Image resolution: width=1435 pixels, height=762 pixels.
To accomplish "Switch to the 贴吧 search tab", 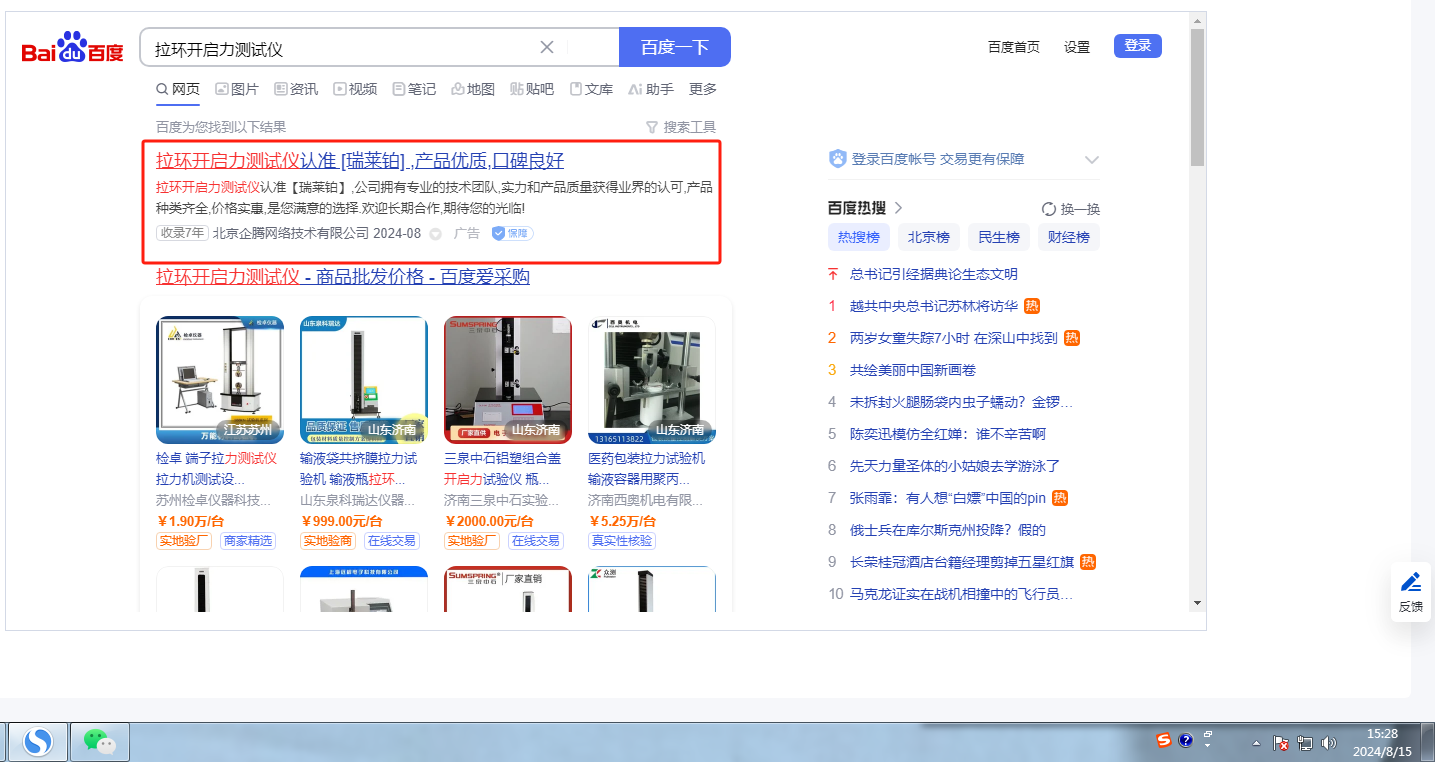I will [532, 89].
